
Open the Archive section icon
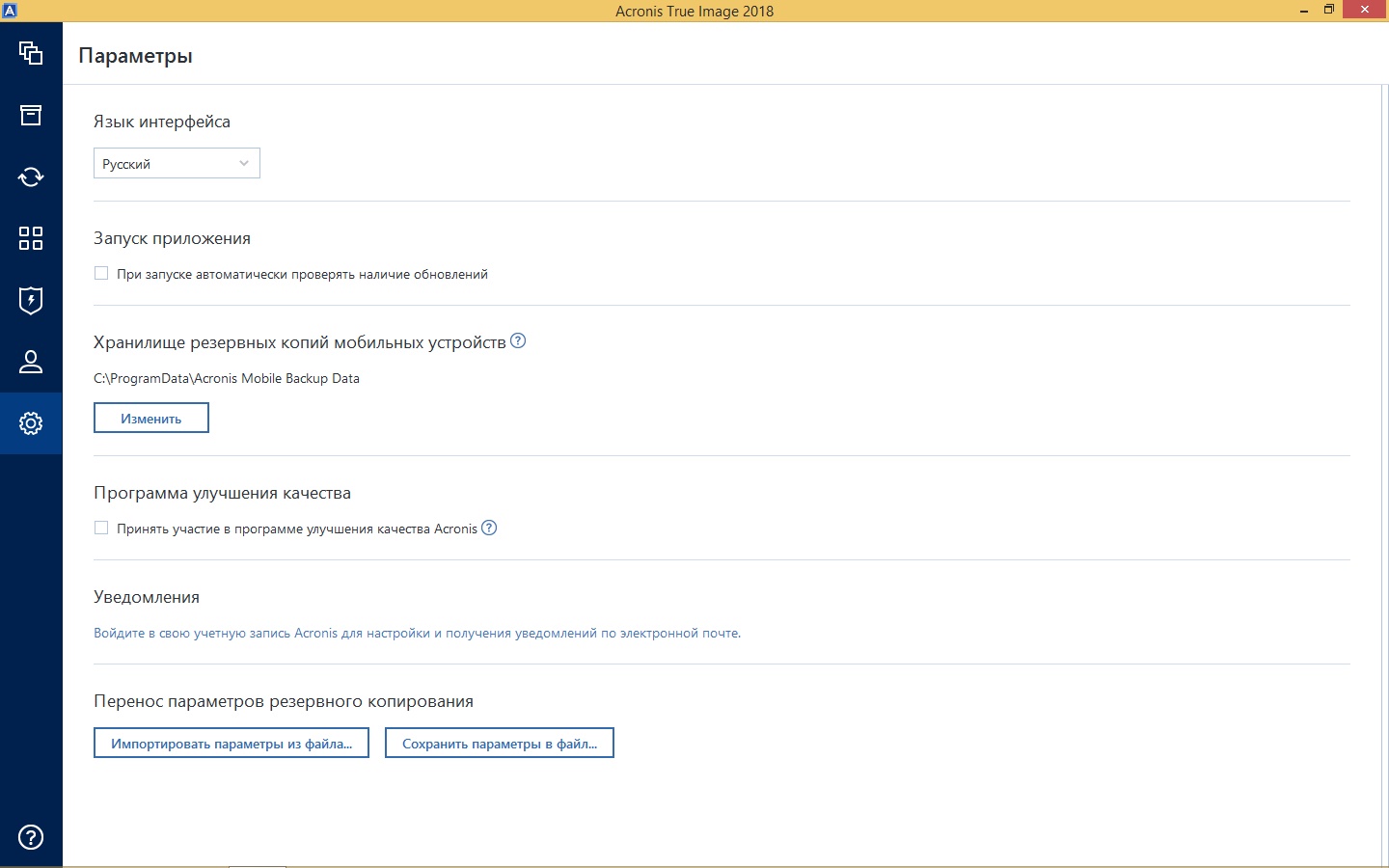point(31,116)
